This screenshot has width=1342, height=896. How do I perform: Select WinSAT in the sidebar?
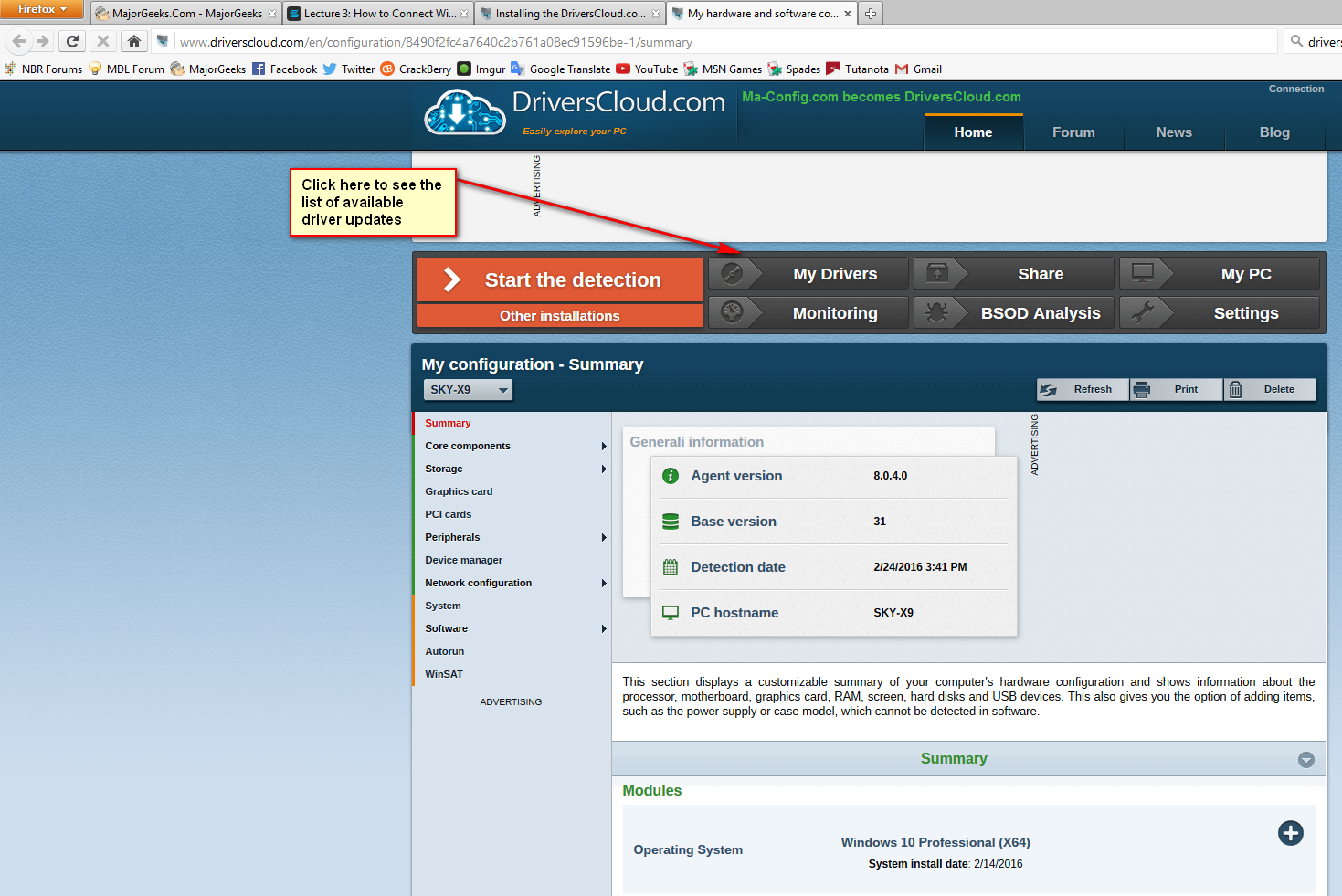(444, 675)
